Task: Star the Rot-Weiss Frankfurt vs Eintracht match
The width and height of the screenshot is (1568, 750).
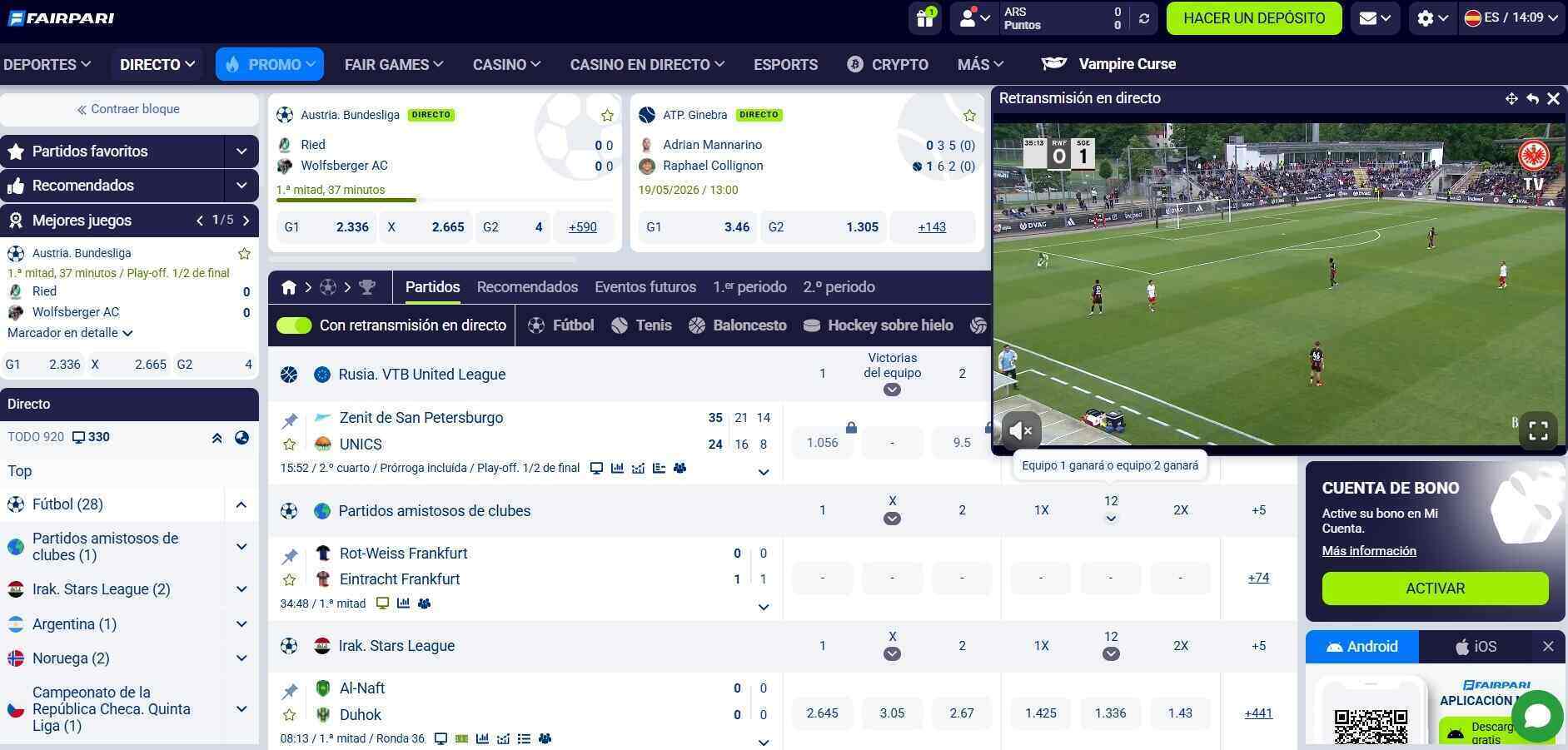Action: [290, 579]
